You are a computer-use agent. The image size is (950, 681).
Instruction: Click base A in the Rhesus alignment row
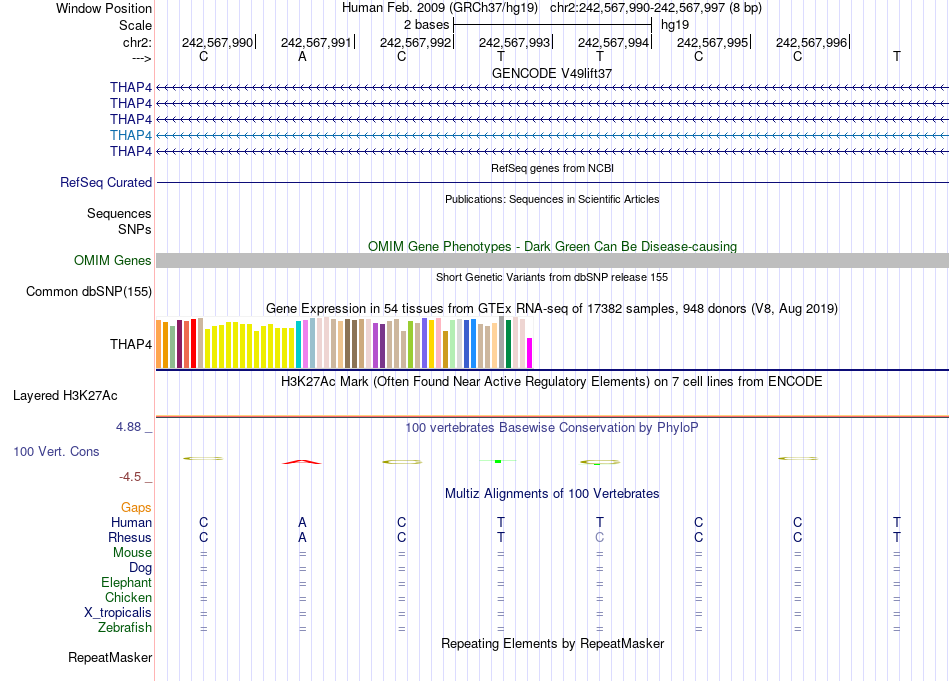[x=302, y=537]
